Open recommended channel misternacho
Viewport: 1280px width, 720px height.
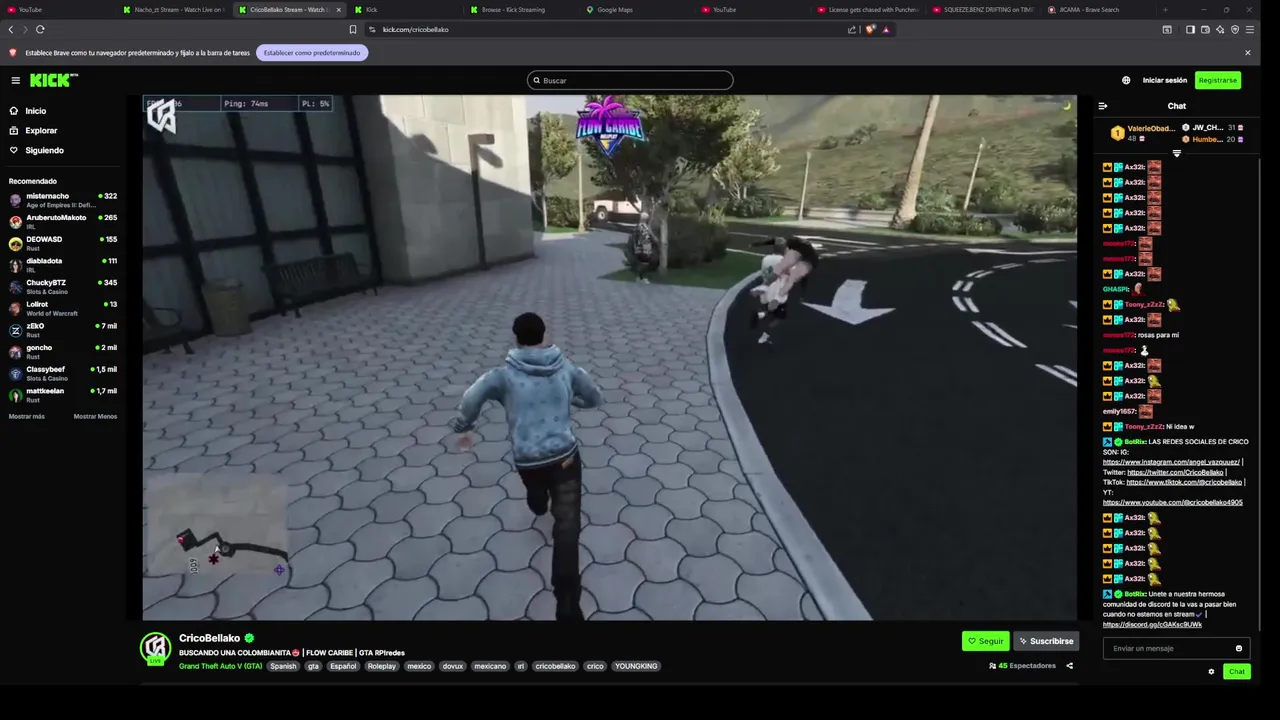62,200
